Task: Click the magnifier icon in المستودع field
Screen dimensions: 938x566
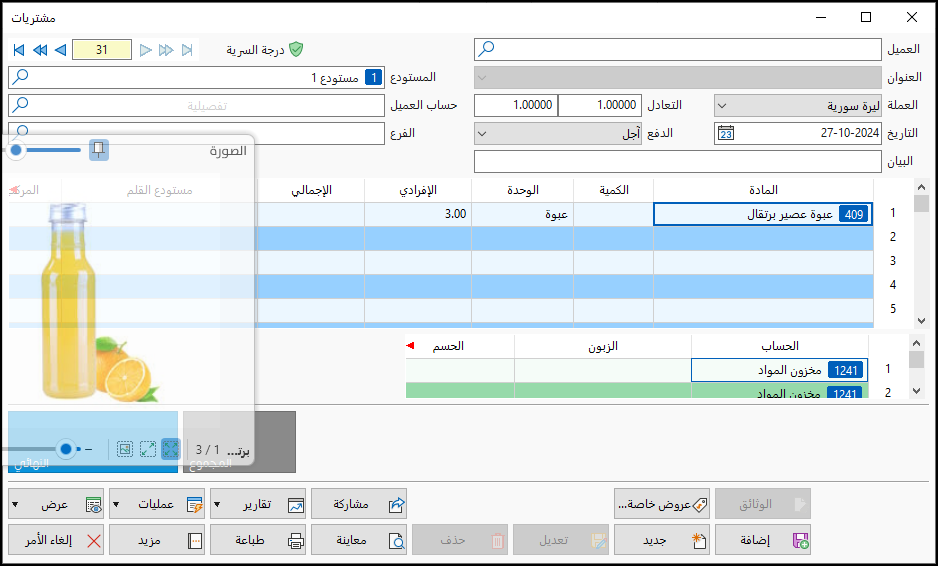Action: coord(20,77)
